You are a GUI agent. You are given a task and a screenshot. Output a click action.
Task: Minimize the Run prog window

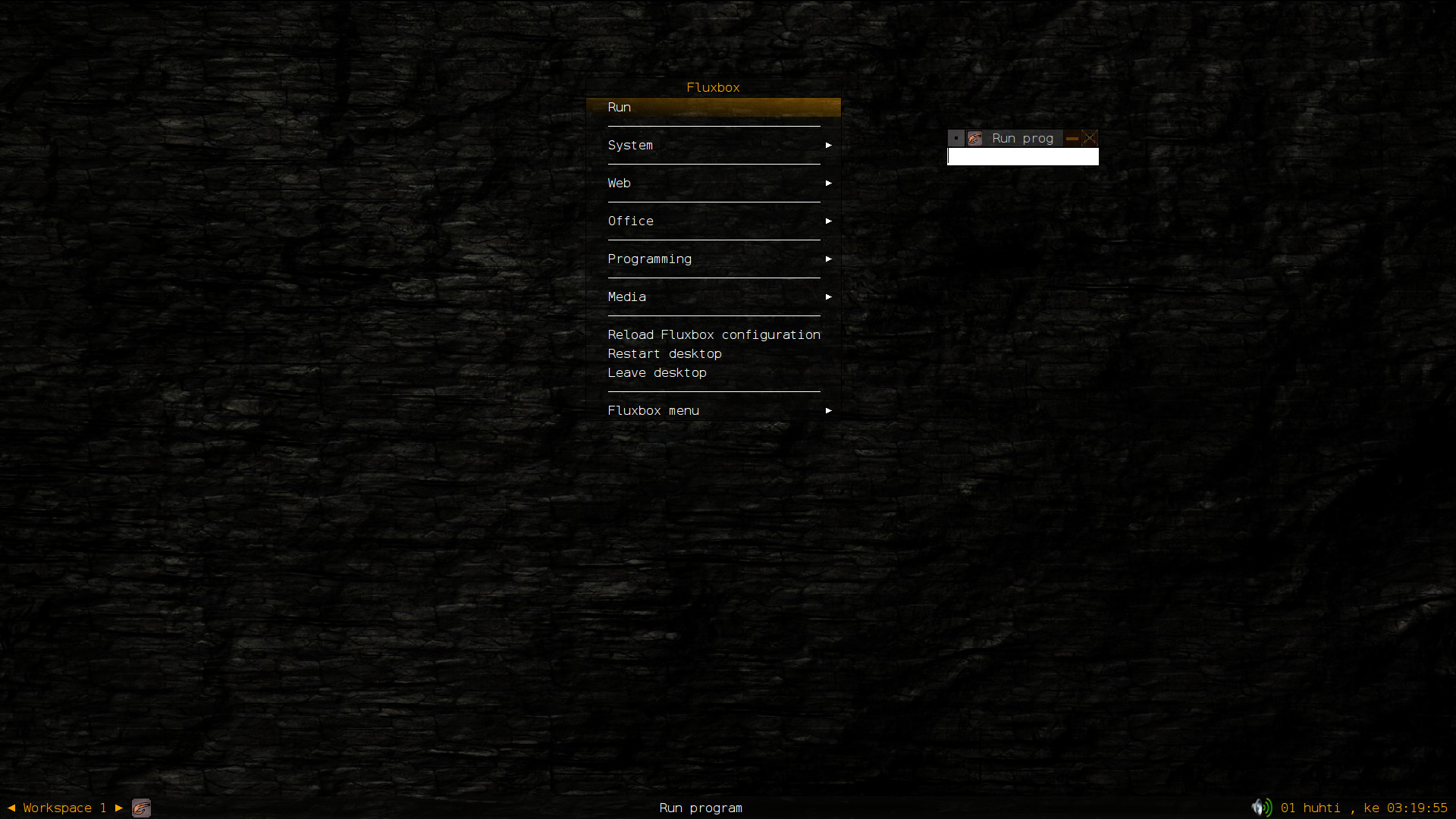(1072, 138)
